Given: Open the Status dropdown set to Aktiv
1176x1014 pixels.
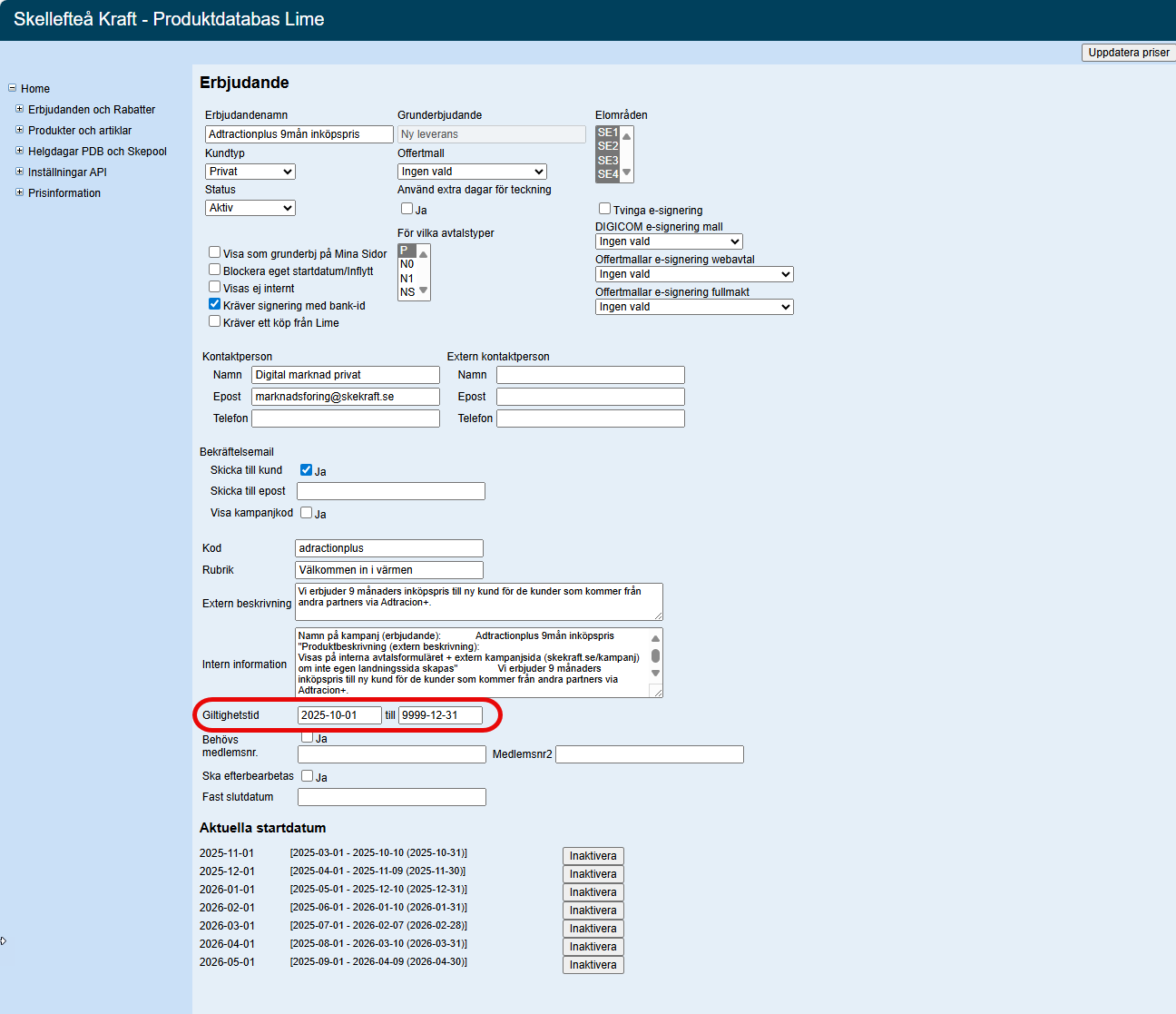Looking at the screenshot, I should pos(250,208).
